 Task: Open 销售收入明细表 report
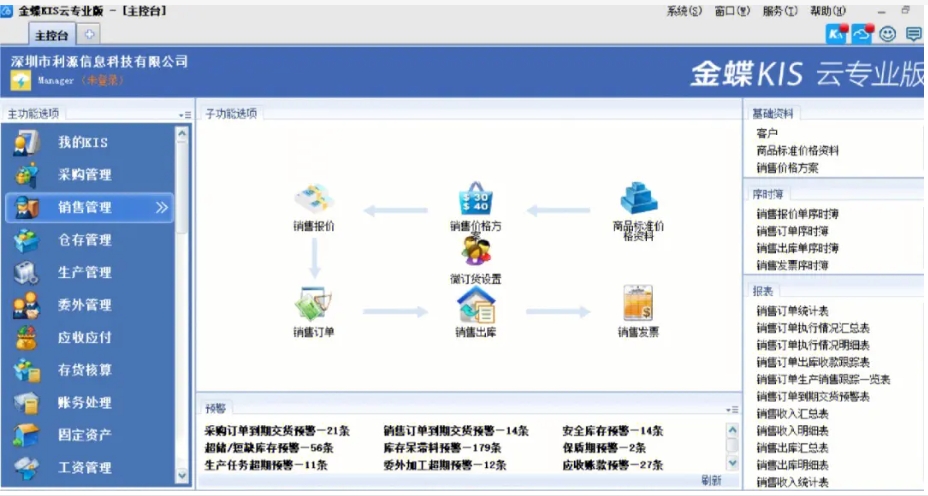pos(792,431)
